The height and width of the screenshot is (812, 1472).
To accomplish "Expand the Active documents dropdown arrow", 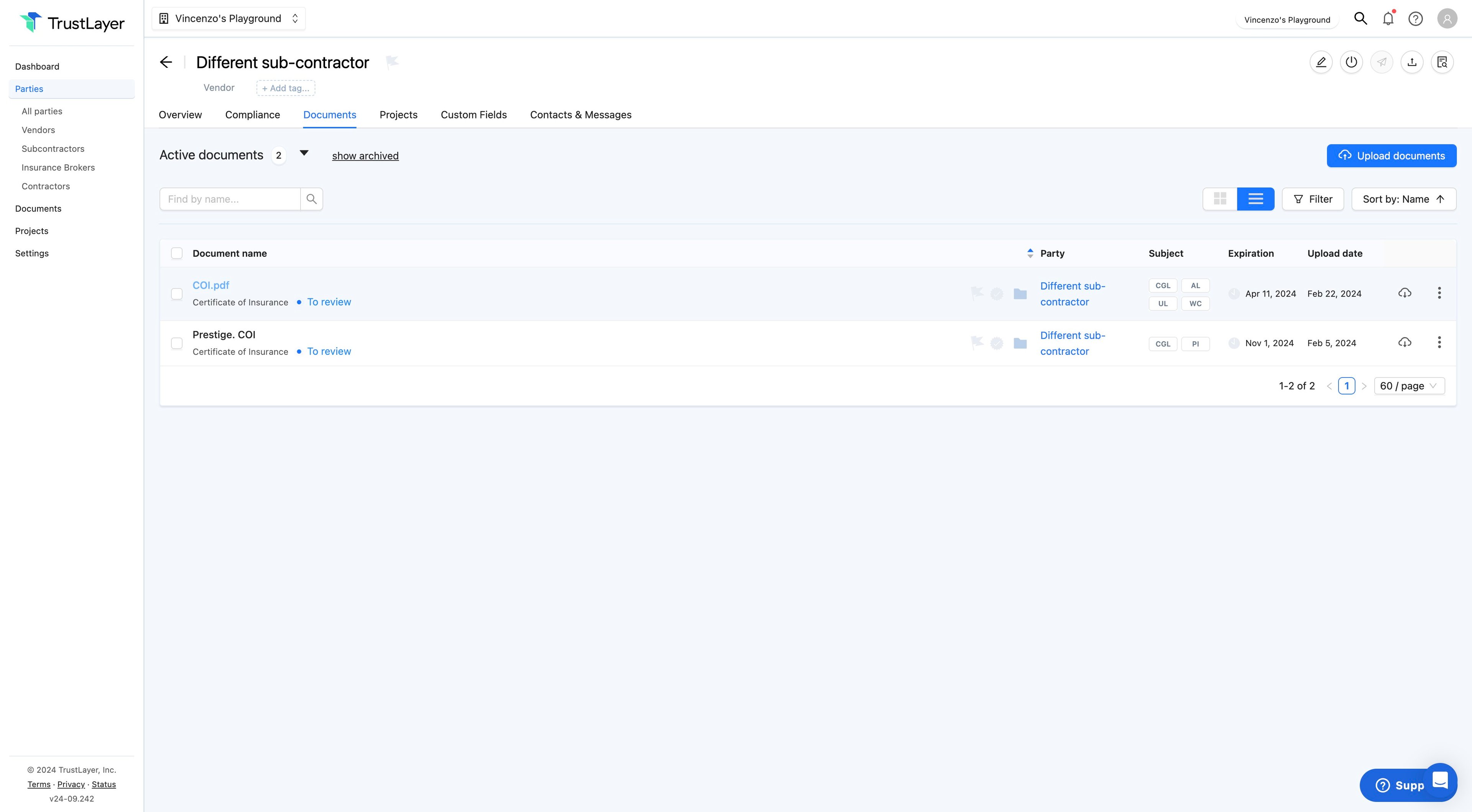I will (304, 153).
